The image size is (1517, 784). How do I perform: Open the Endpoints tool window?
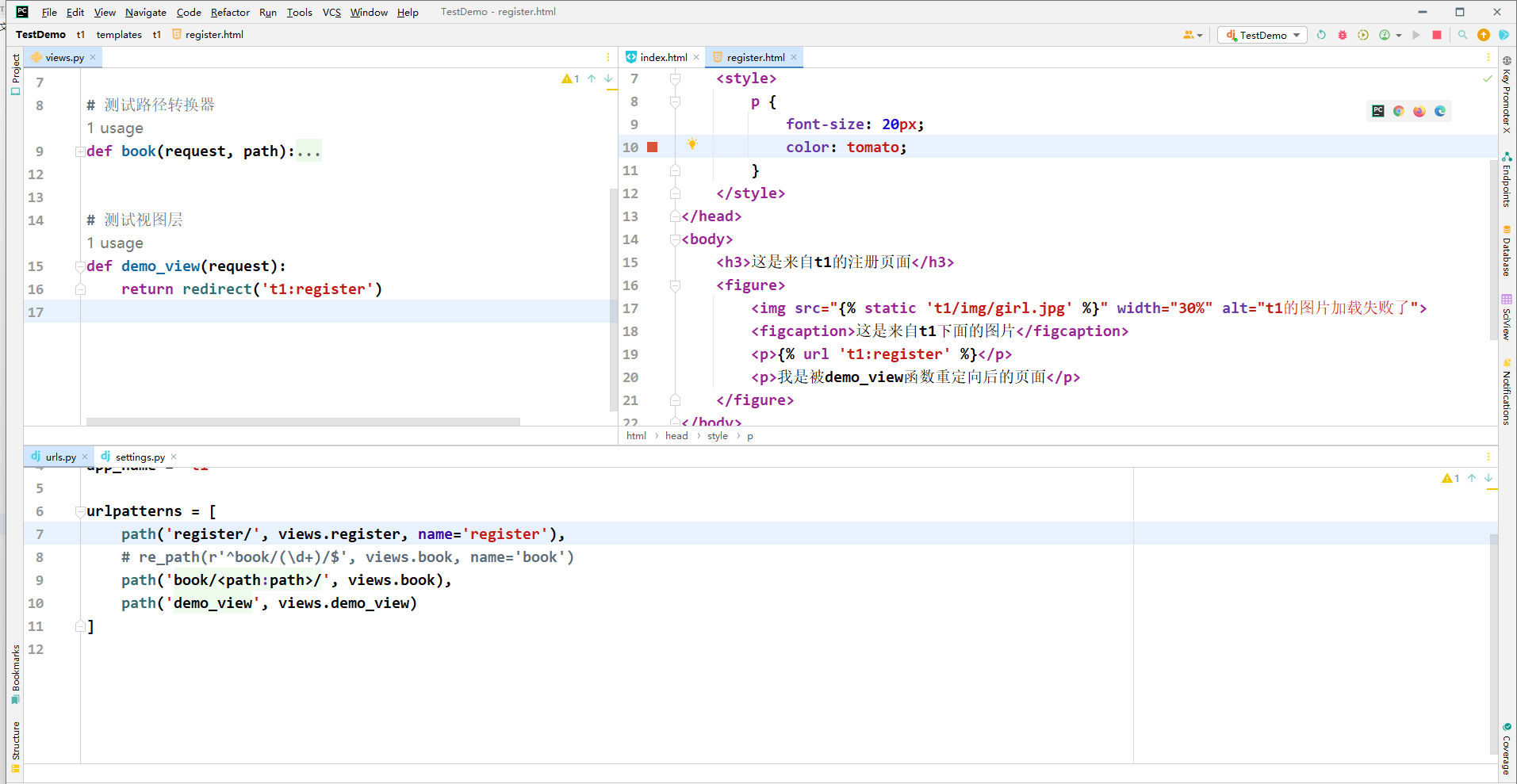click(x=1507, y=180)
